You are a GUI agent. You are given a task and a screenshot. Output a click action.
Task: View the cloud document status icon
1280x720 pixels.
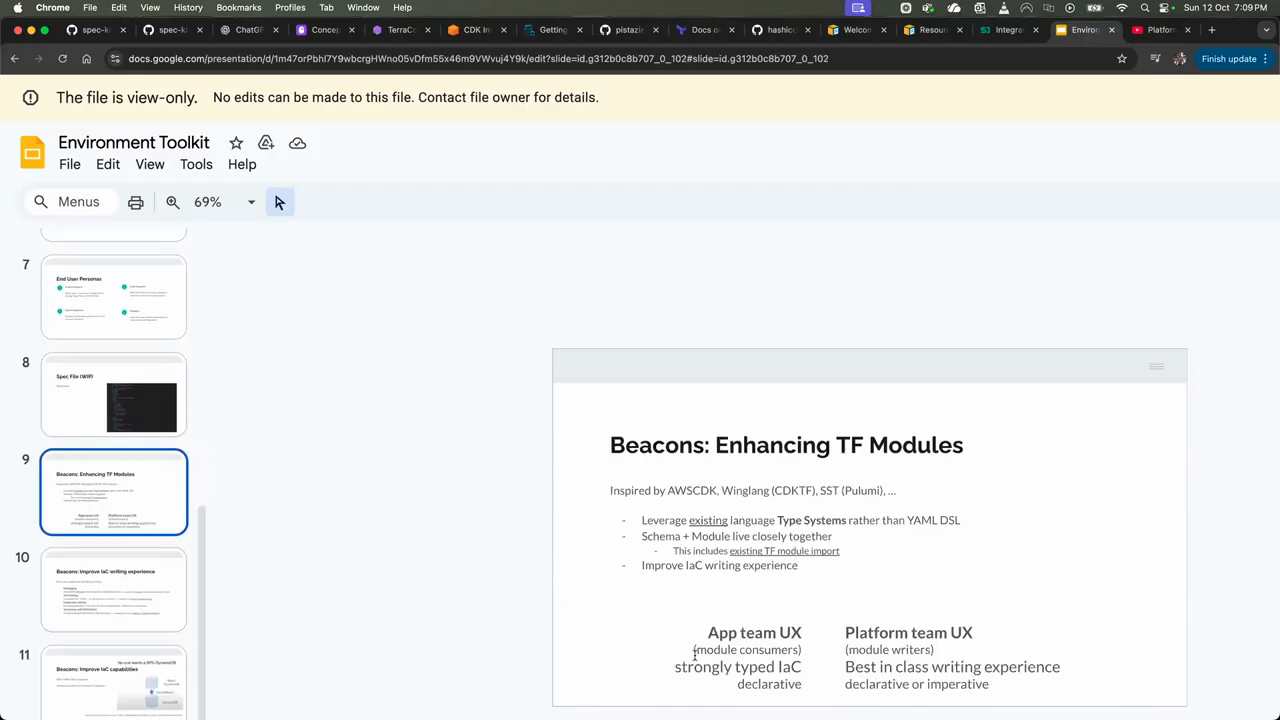(297, 143)
